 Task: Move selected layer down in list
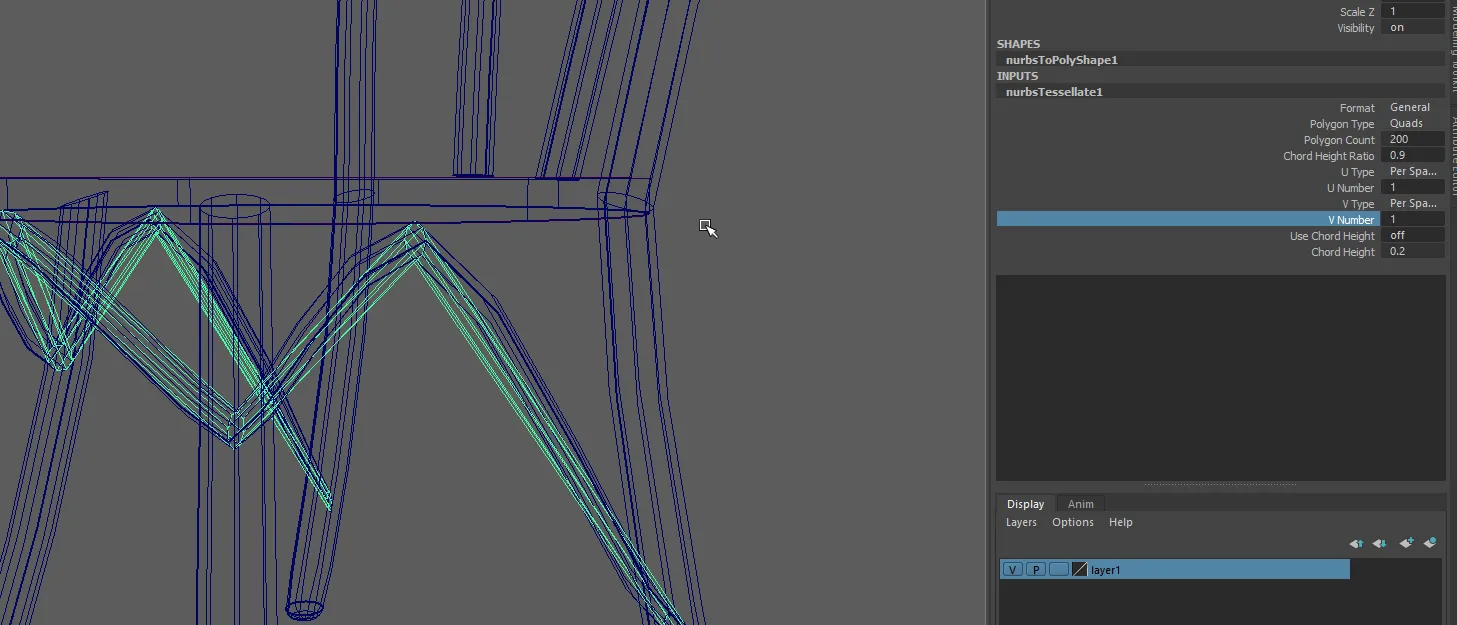click(x=1379, y=543)
